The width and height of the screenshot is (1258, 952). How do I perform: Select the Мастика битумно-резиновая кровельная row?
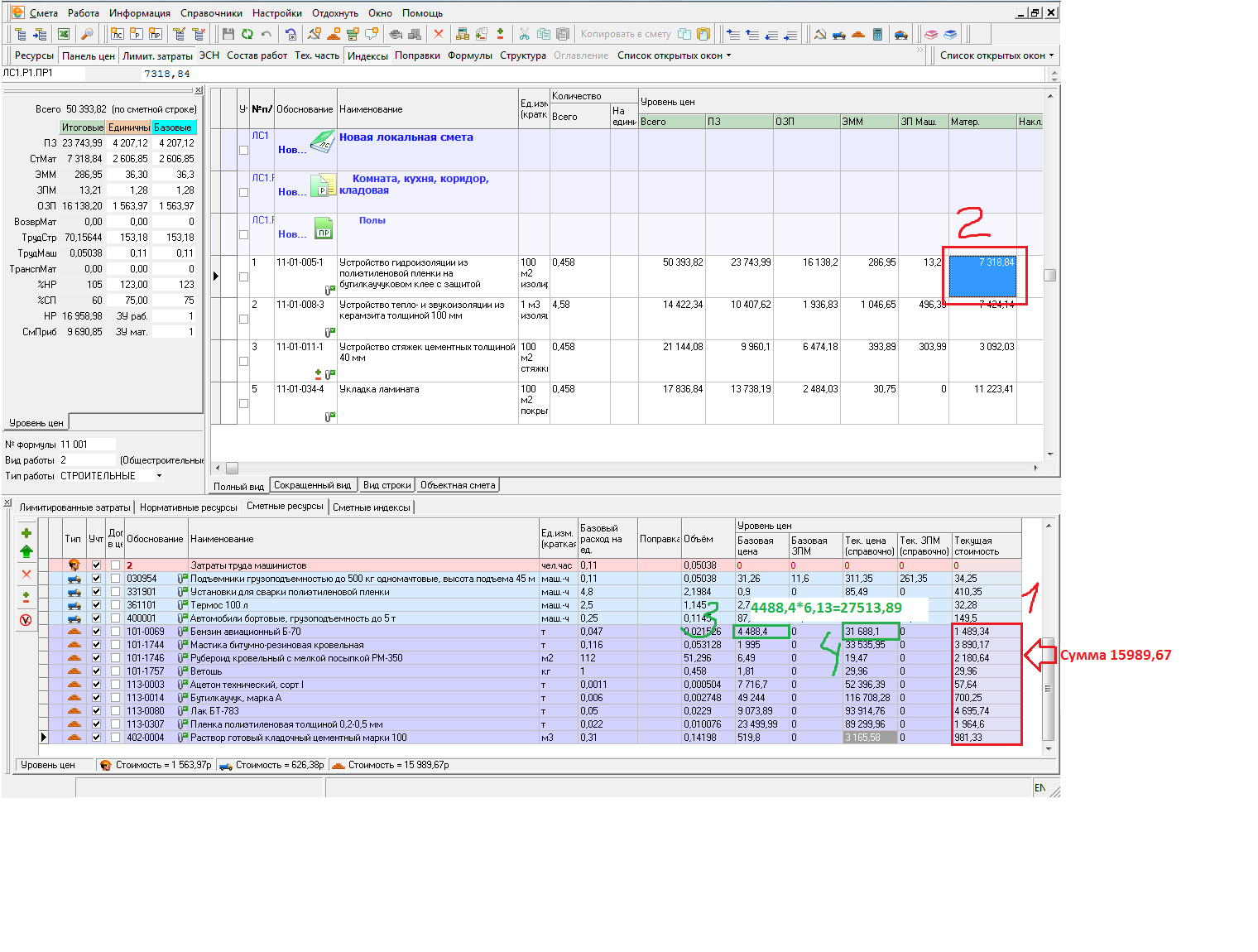pos(535,645)
